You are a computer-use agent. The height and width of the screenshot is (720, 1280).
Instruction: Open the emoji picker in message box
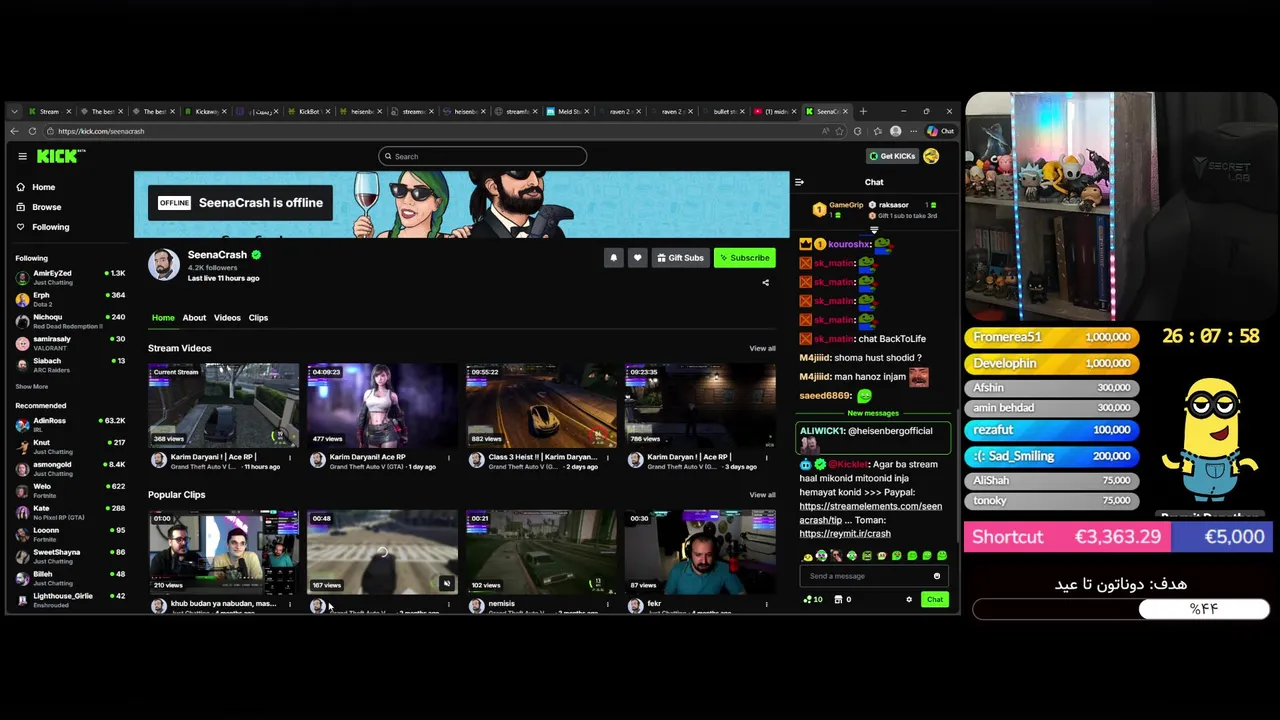tap(937, 576)
